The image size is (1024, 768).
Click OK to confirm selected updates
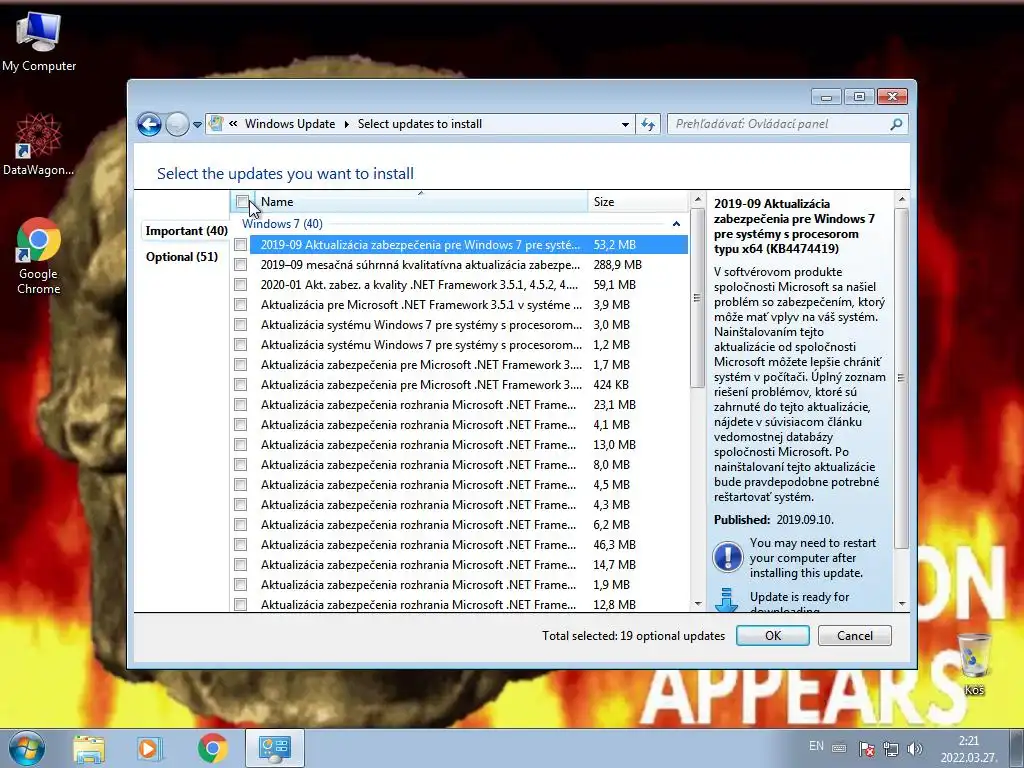point(773,635)
